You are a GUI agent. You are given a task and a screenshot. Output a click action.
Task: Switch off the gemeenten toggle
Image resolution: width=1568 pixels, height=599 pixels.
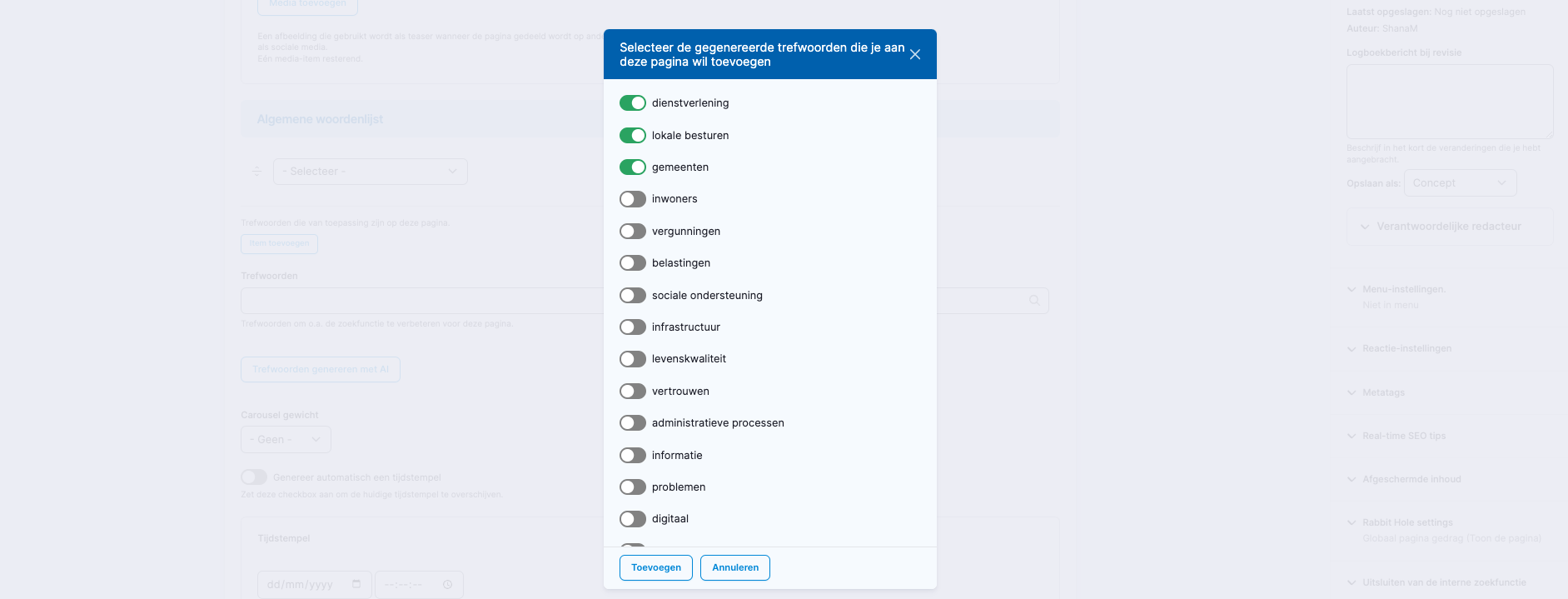pyautogui.click(x=633, y=167)
